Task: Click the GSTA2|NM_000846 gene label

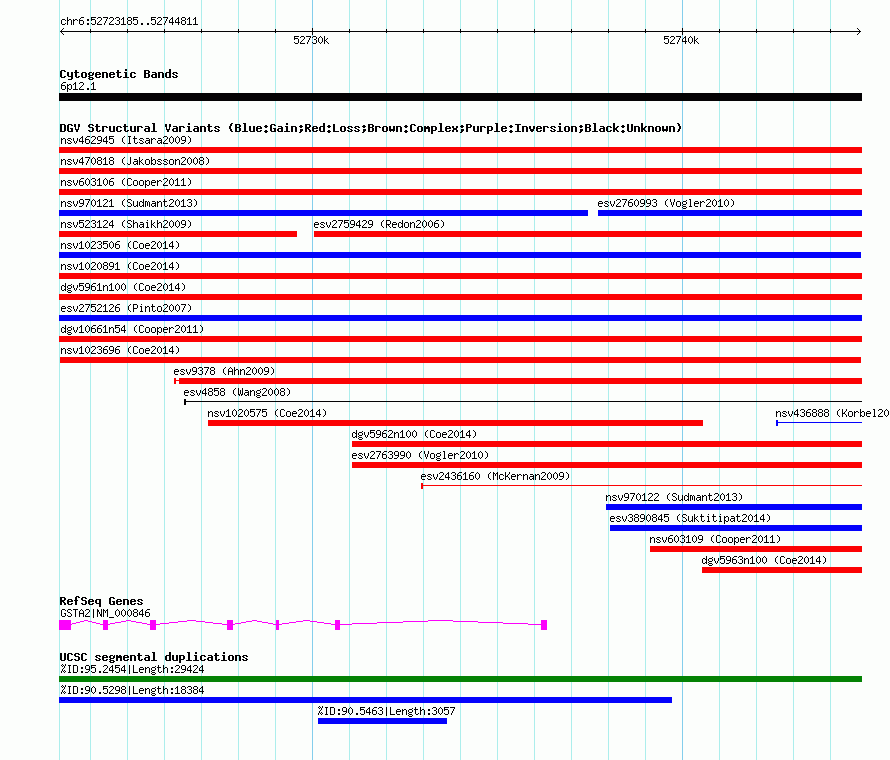Action: tap(105, 613)
